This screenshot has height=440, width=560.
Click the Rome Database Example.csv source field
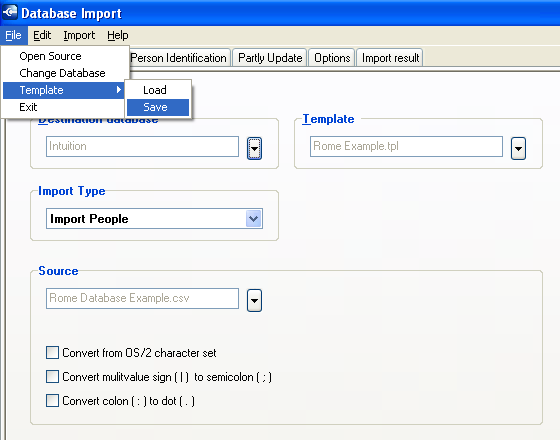142,298
